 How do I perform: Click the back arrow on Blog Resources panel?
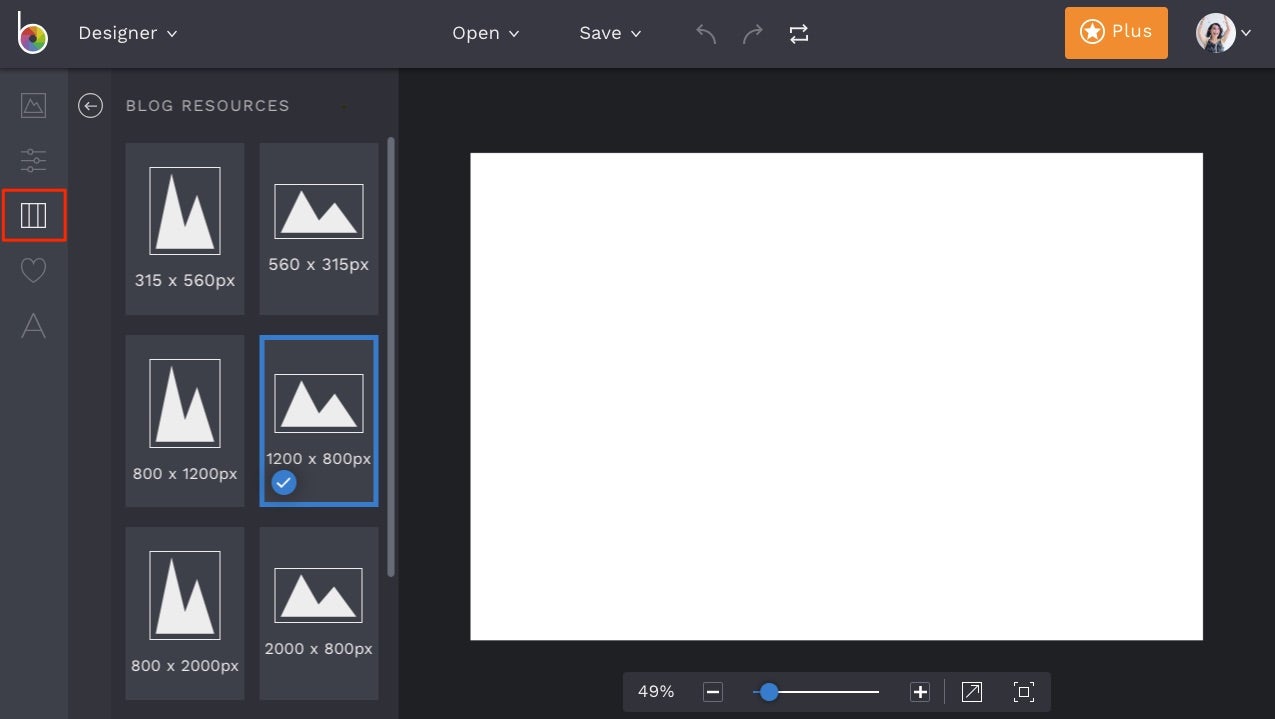90,105
